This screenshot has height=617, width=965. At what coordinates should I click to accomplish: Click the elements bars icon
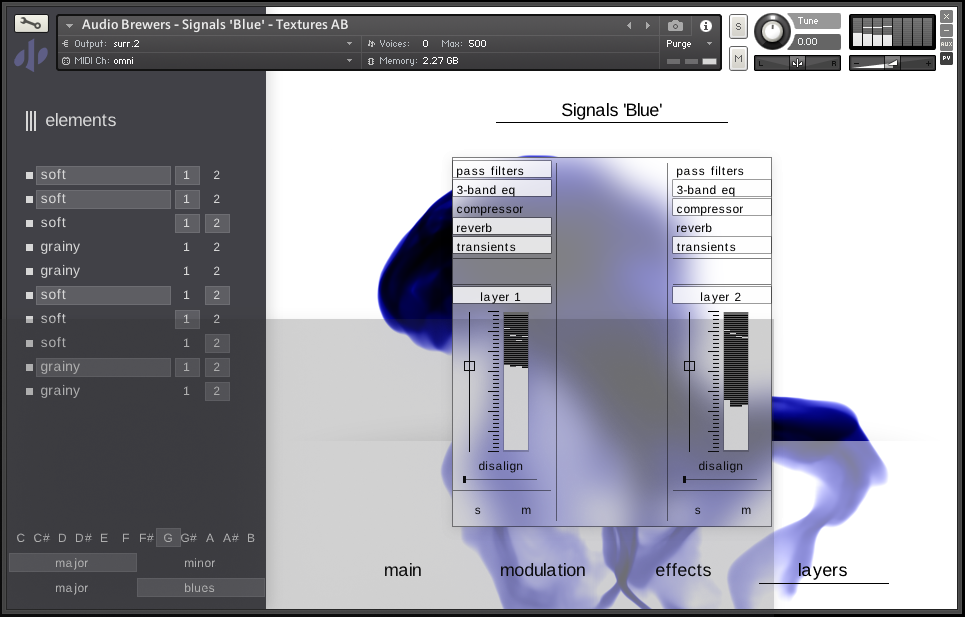coord(31,121)
